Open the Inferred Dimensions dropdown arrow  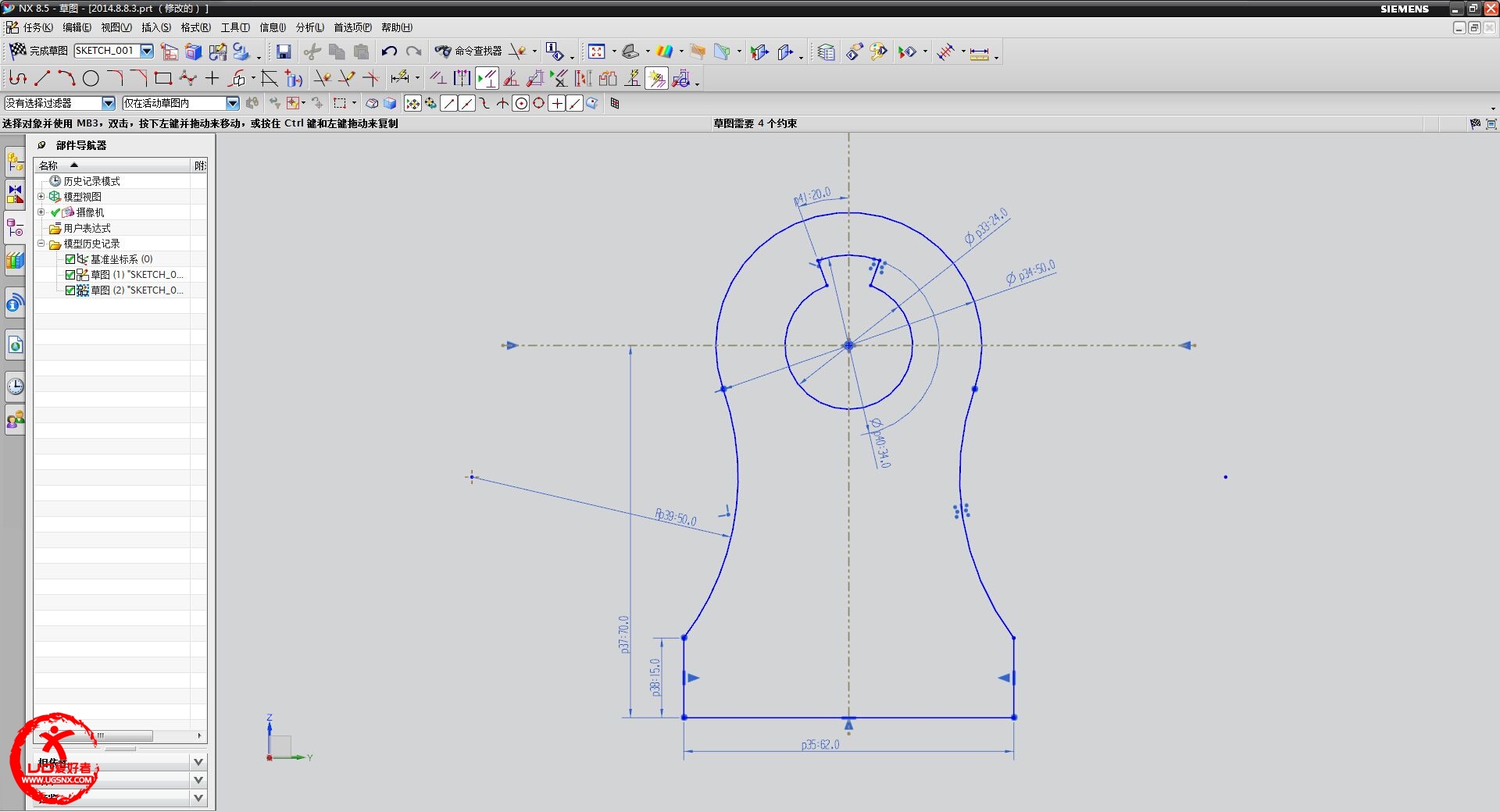pos(417,79)
